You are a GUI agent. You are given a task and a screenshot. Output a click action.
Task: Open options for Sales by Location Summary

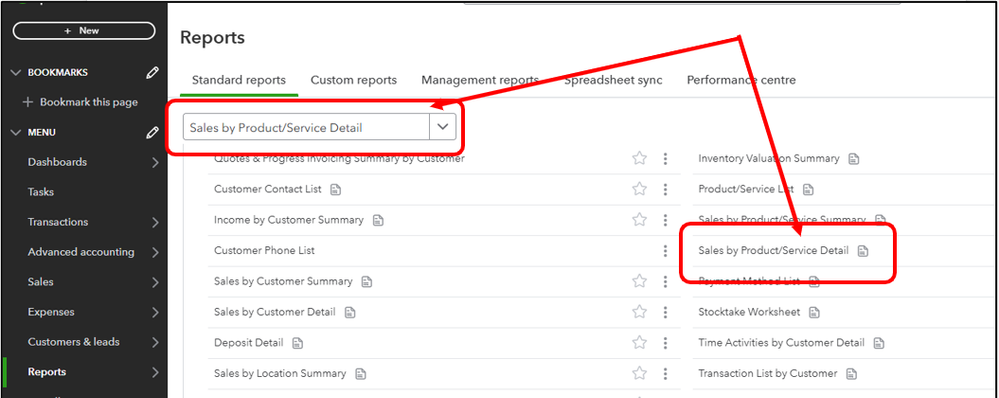[x=665, y=373]
